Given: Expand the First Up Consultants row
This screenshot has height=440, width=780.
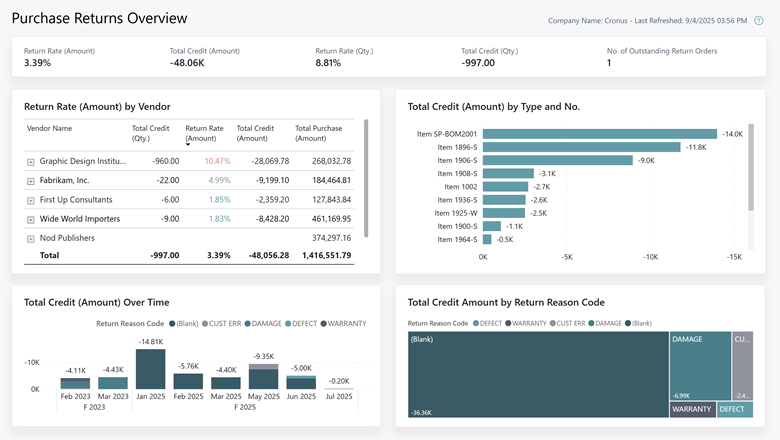Looking at the screenshot, I should tap(31, 200).
